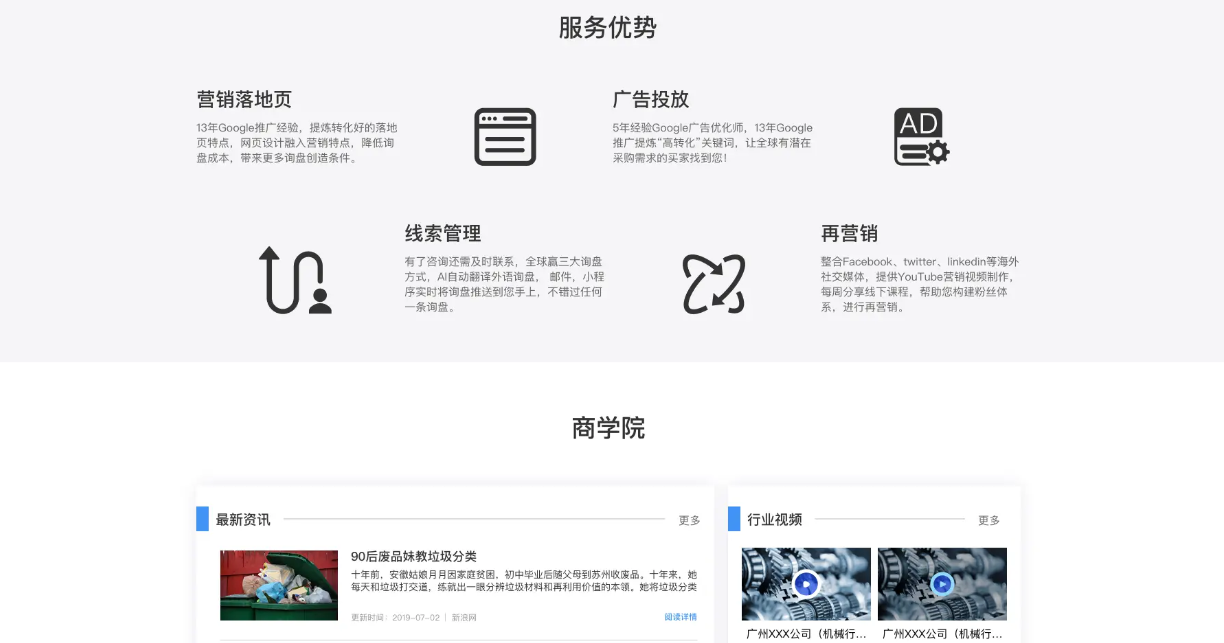1224x643 pixels.
Task: Click the blue marker beside 最新资讯
Action: [202, 519]
